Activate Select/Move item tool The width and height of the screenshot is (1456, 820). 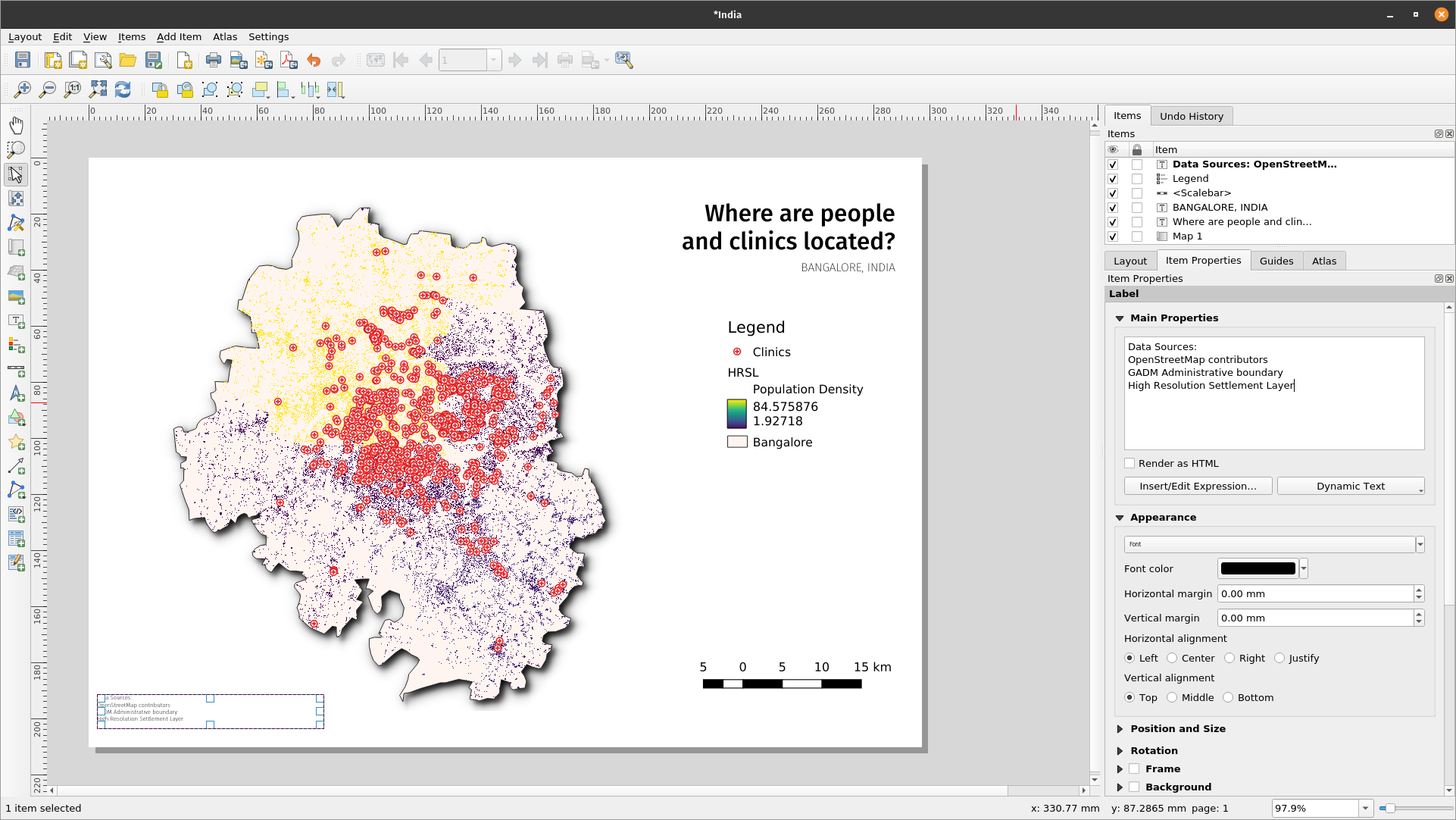[16, 174]
